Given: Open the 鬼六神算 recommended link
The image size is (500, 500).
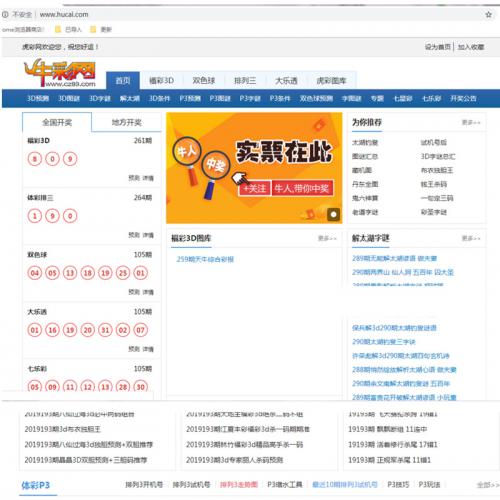Looking at the screenshot, I should click(x=365, y=198).
